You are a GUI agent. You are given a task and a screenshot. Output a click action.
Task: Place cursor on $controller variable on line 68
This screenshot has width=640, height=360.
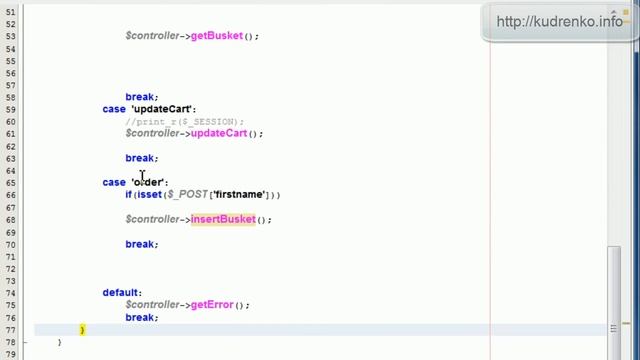pos(152,219)
